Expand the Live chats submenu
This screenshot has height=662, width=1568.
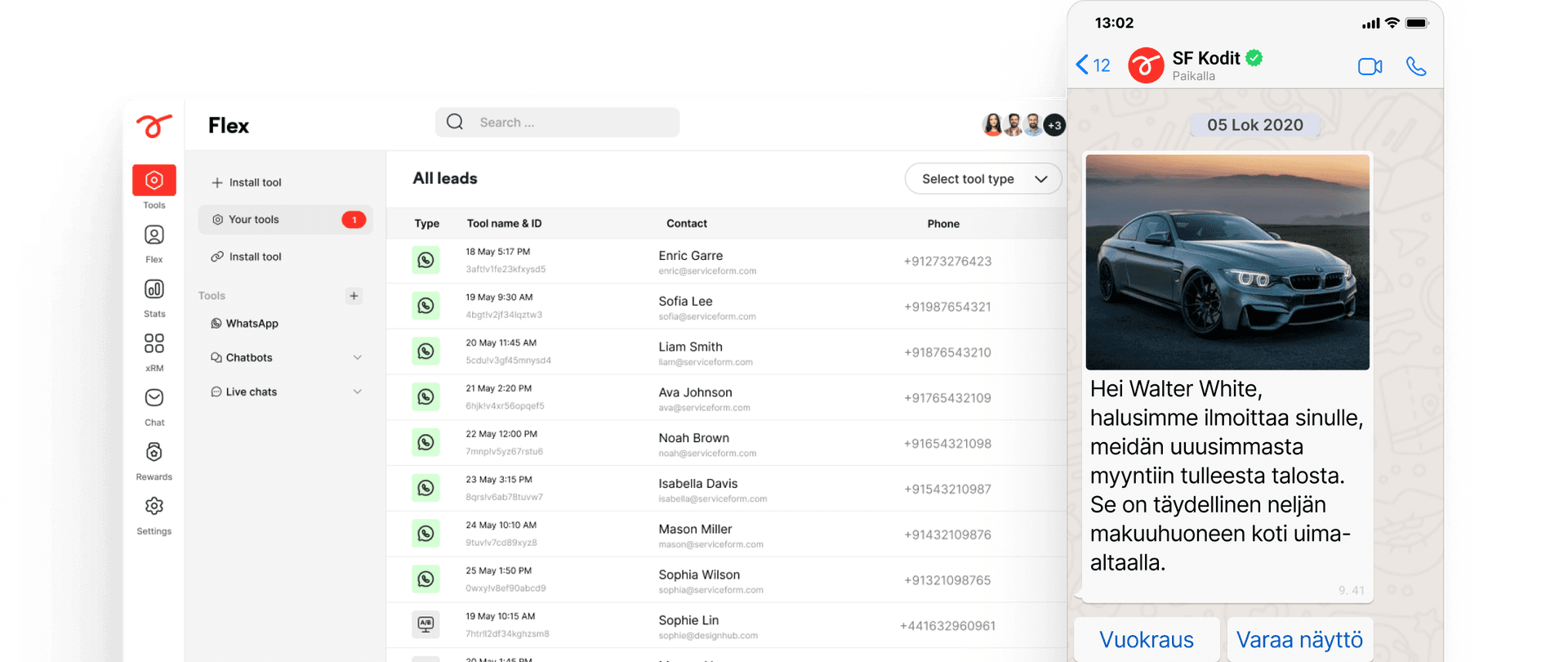tap(357, 392)
